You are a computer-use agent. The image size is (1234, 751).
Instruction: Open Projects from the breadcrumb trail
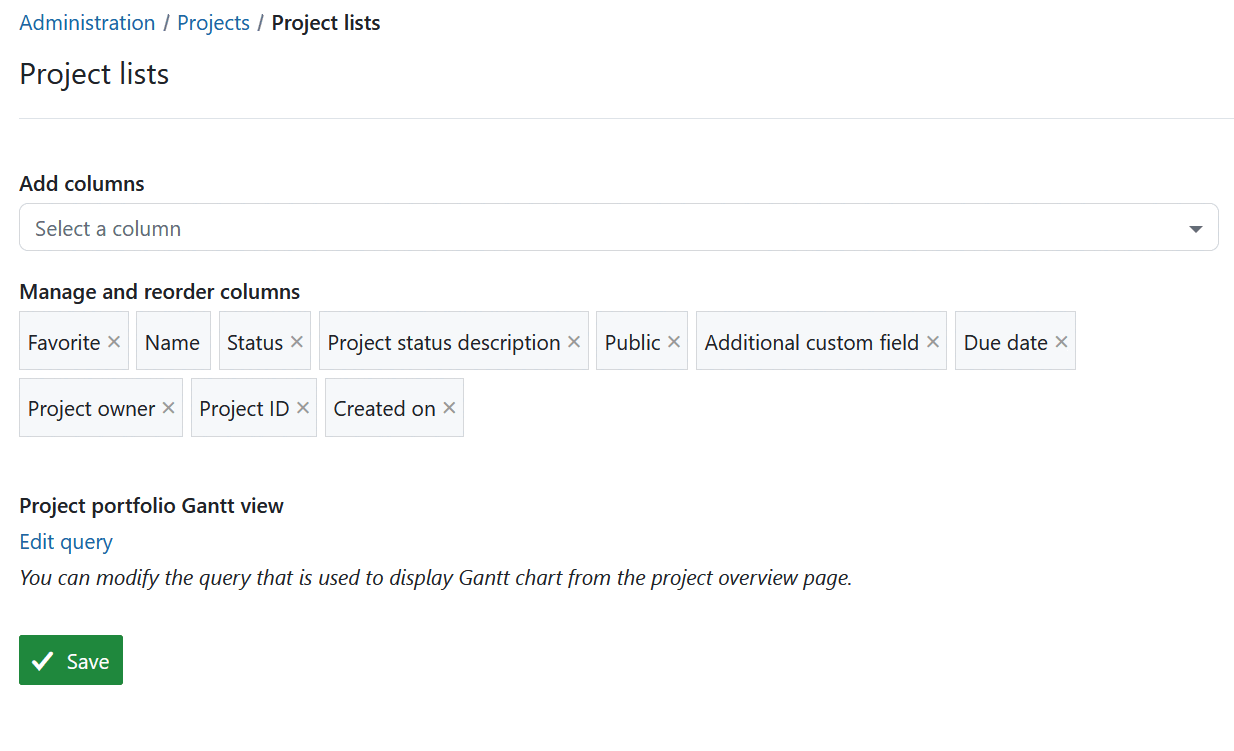(x=213, y=22)
